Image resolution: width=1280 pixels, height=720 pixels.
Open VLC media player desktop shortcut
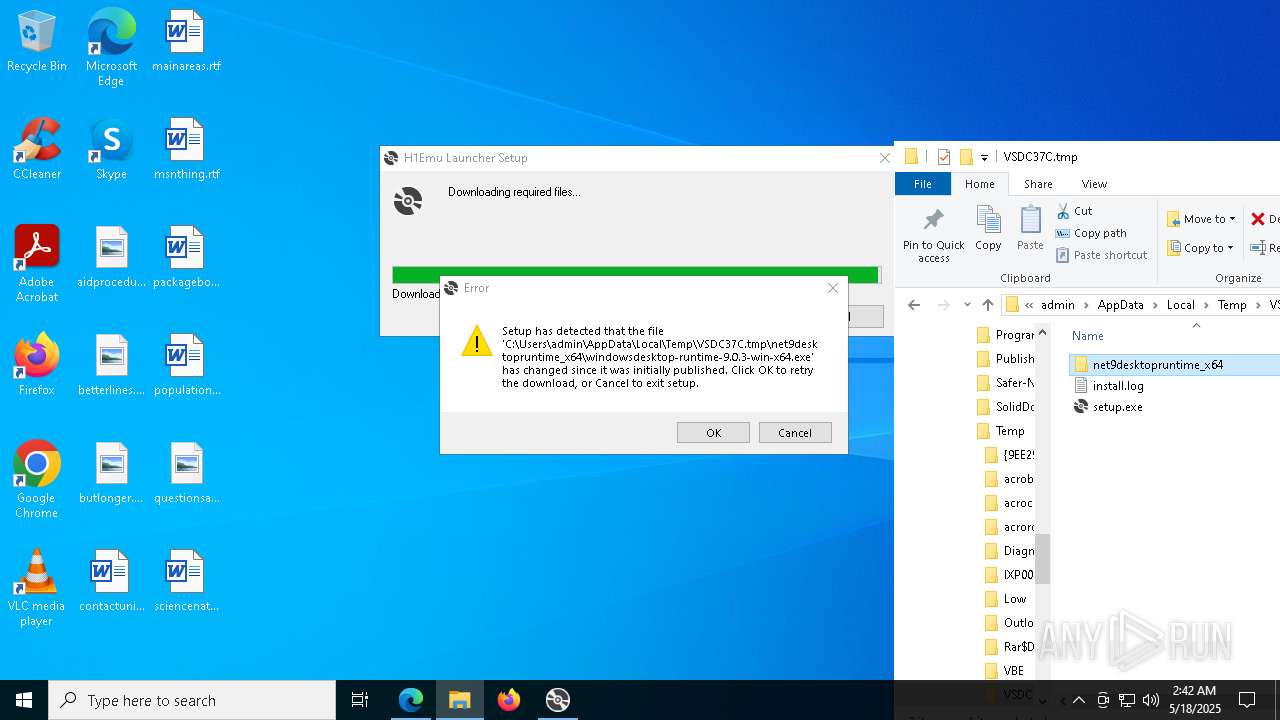coord(37,588)
